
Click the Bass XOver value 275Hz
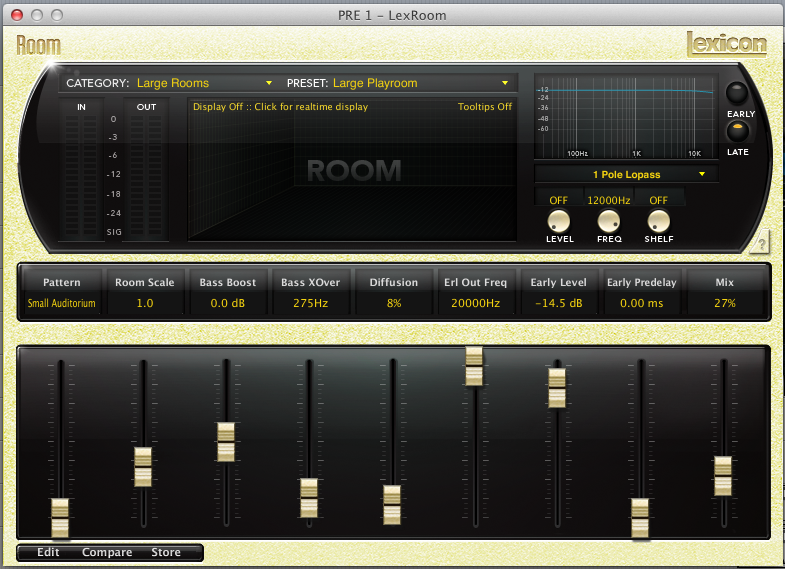310,303
